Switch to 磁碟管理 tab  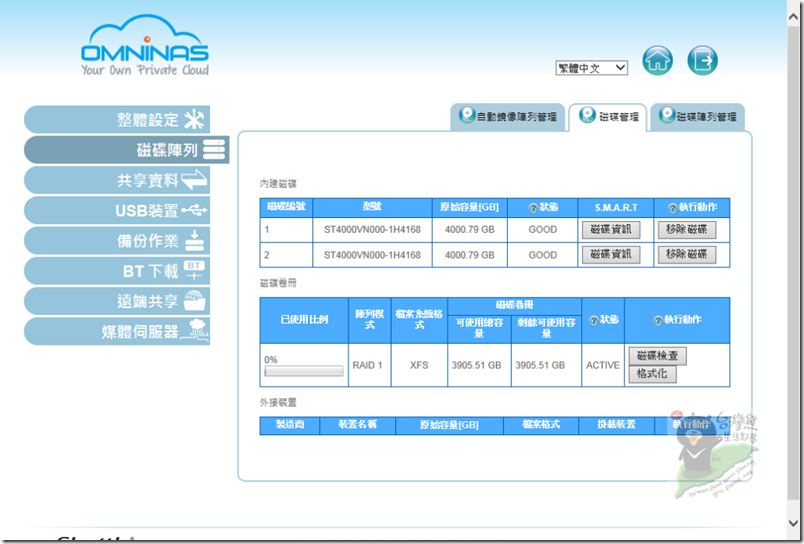click(608, 117)
